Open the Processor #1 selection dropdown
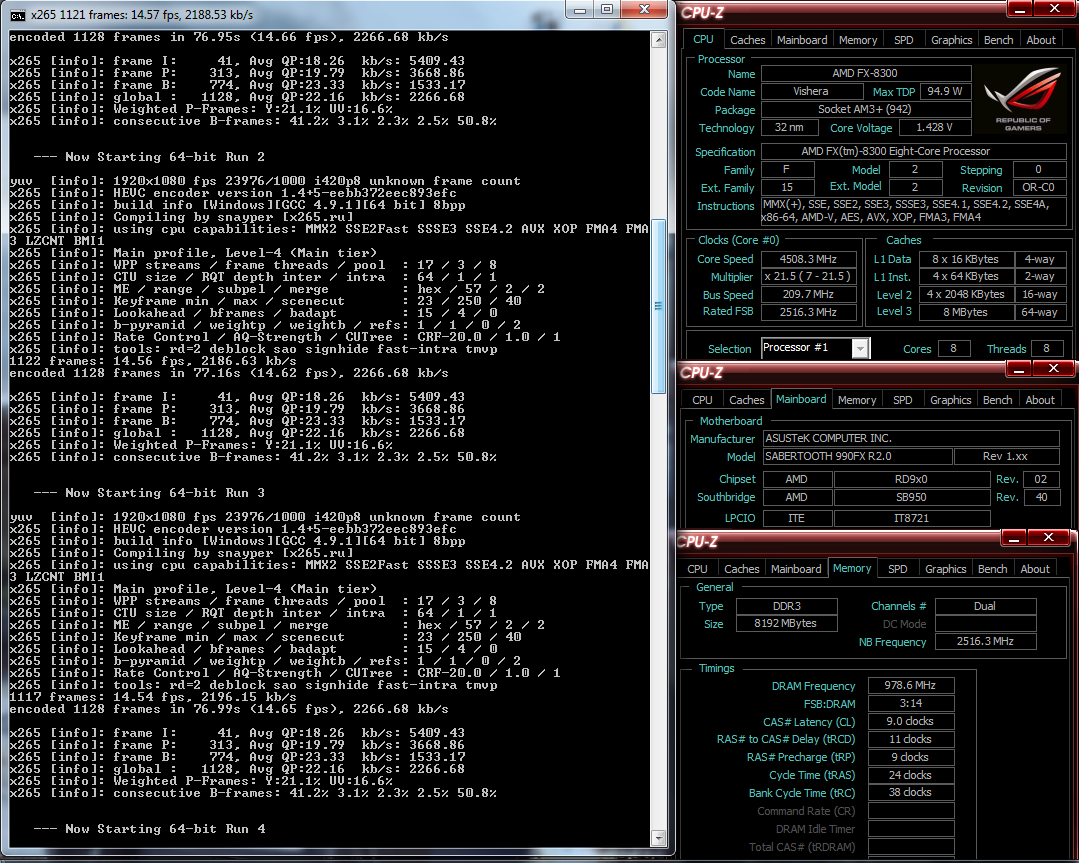This screenshot has height=863, width=1079. tap(860, 348)
